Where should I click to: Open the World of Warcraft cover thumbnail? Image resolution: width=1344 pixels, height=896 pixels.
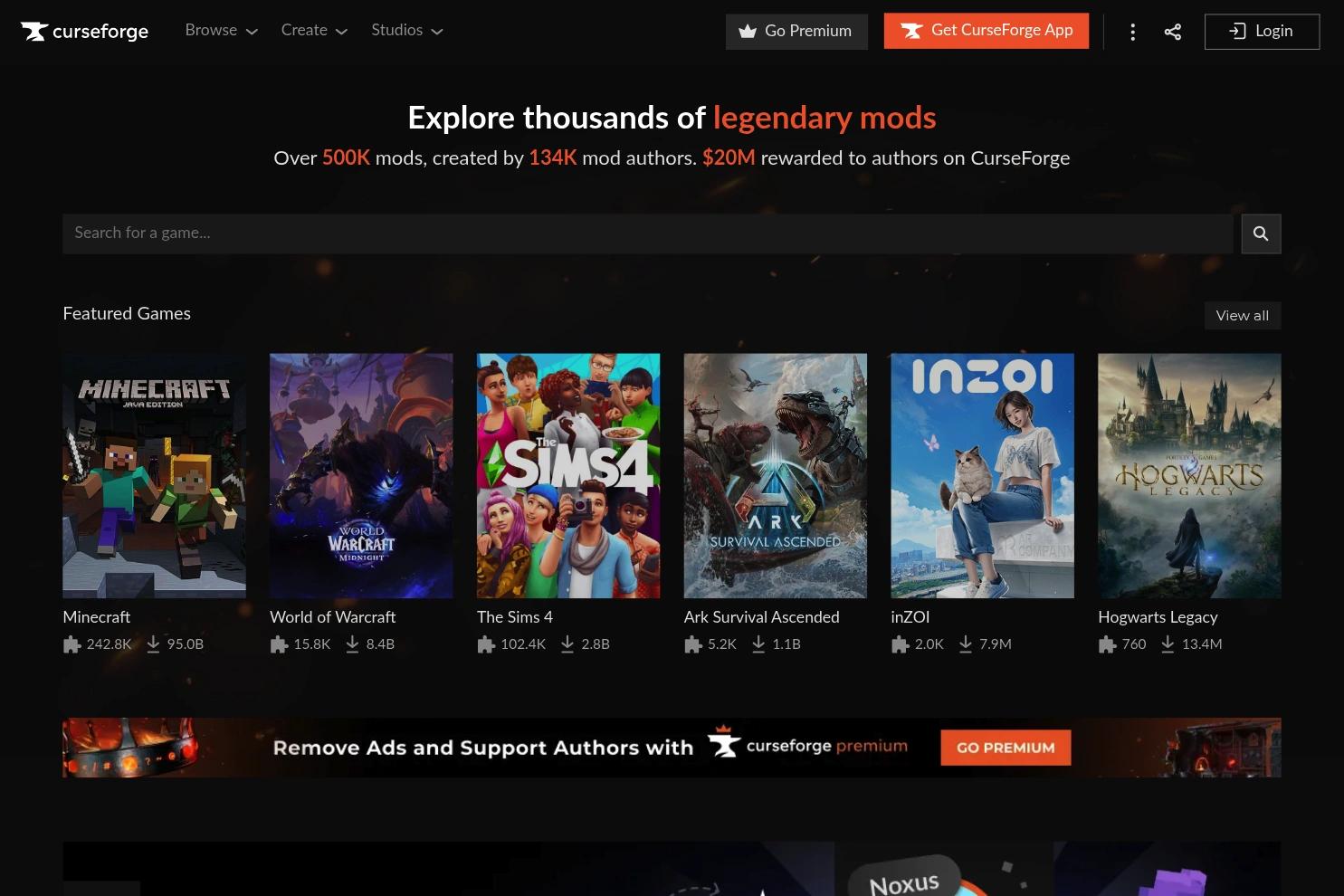click(x=361, y=476)
